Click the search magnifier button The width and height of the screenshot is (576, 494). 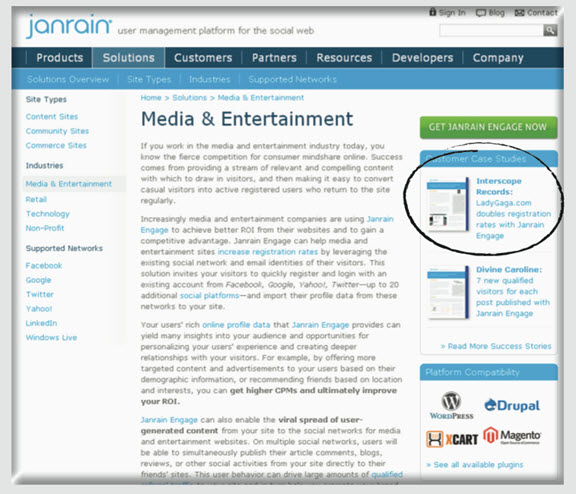coord(550,30)
